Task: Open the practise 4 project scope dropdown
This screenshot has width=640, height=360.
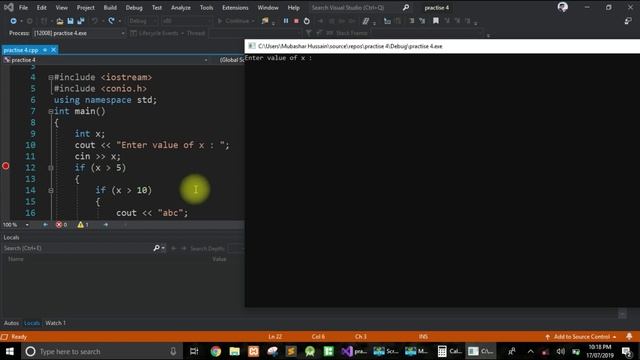Action: (x=106, y=60)
